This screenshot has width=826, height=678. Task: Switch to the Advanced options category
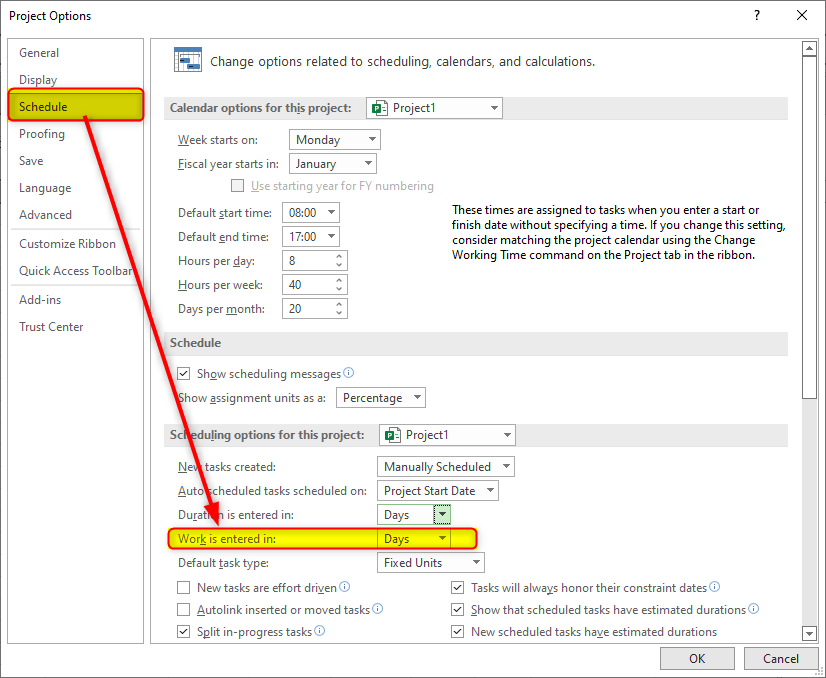click(45, 215)
